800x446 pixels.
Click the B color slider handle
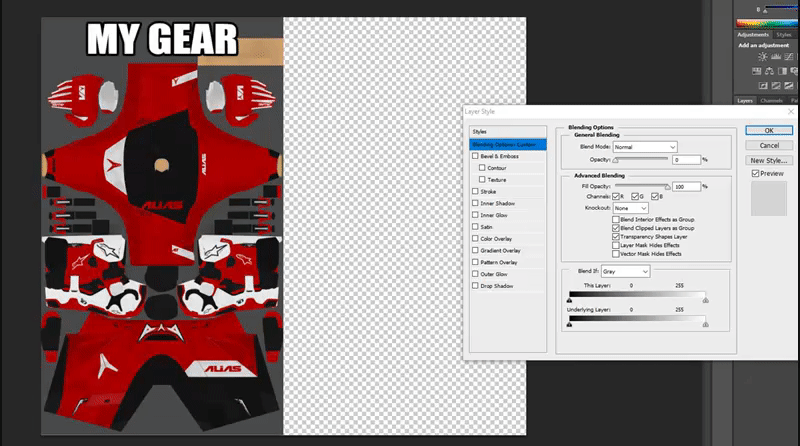765,11
